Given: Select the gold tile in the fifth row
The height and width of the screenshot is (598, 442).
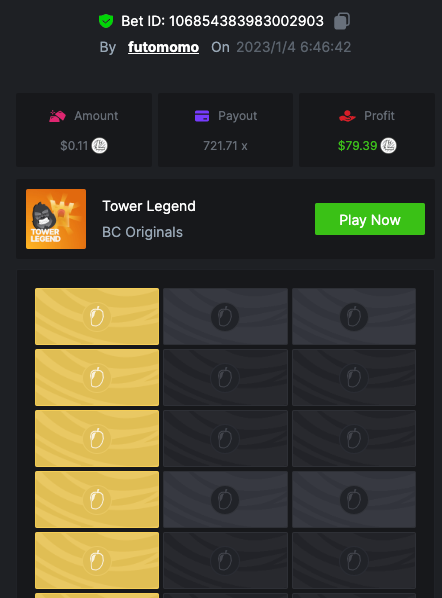Looking at the screenshot, I should (97, 561).
